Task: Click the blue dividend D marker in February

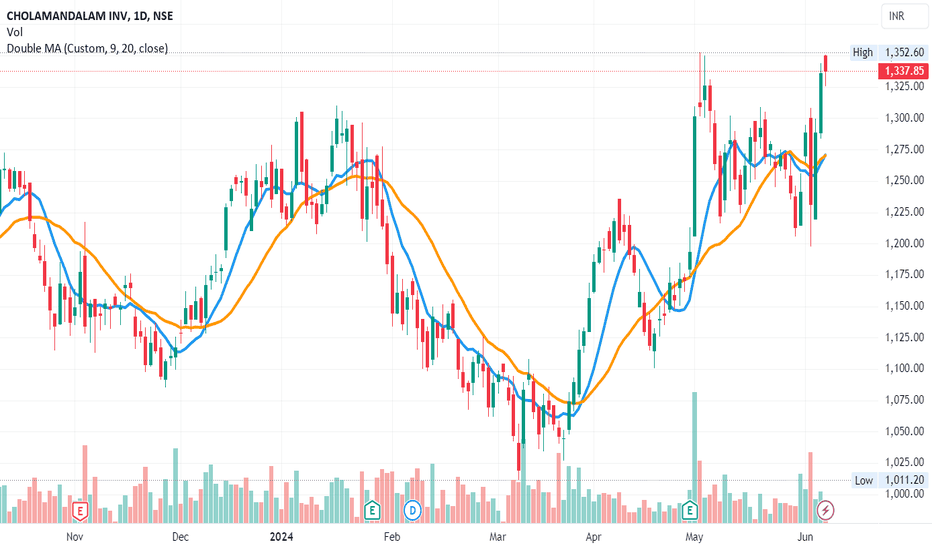Action: point(412,510)
